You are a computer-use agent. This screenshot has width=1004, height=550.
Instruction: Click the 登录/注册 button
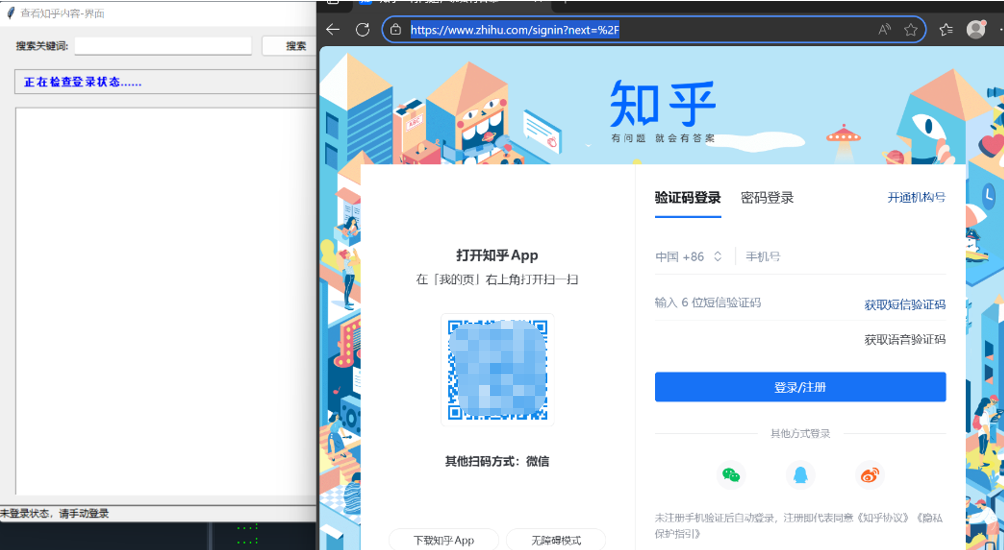coord(800,387)
